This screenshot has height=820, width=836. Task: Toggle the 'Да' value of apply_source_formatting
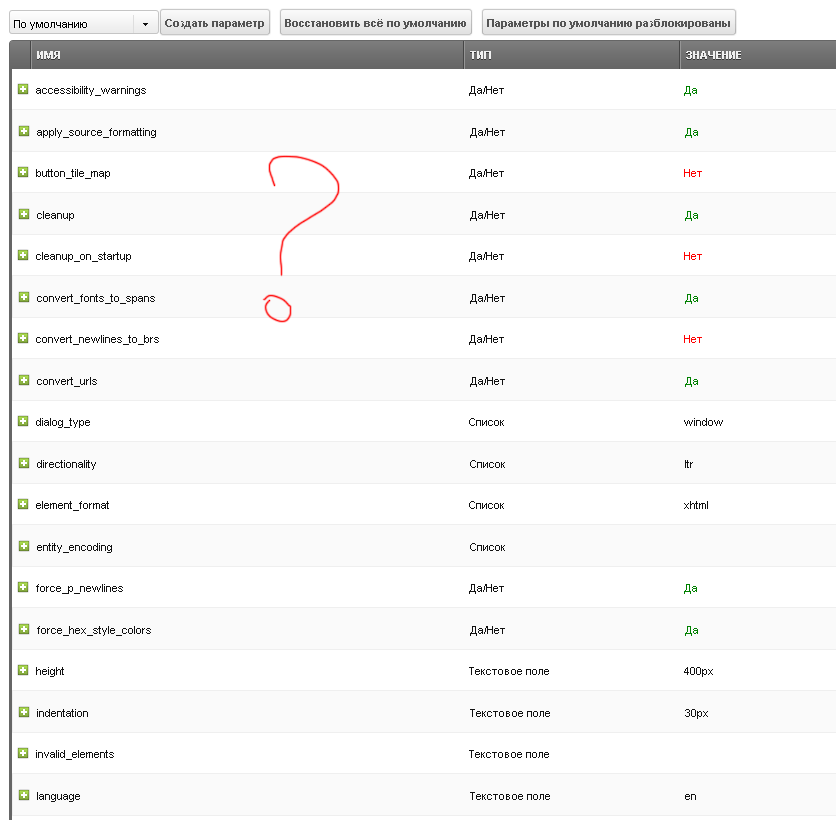(692, 132)
